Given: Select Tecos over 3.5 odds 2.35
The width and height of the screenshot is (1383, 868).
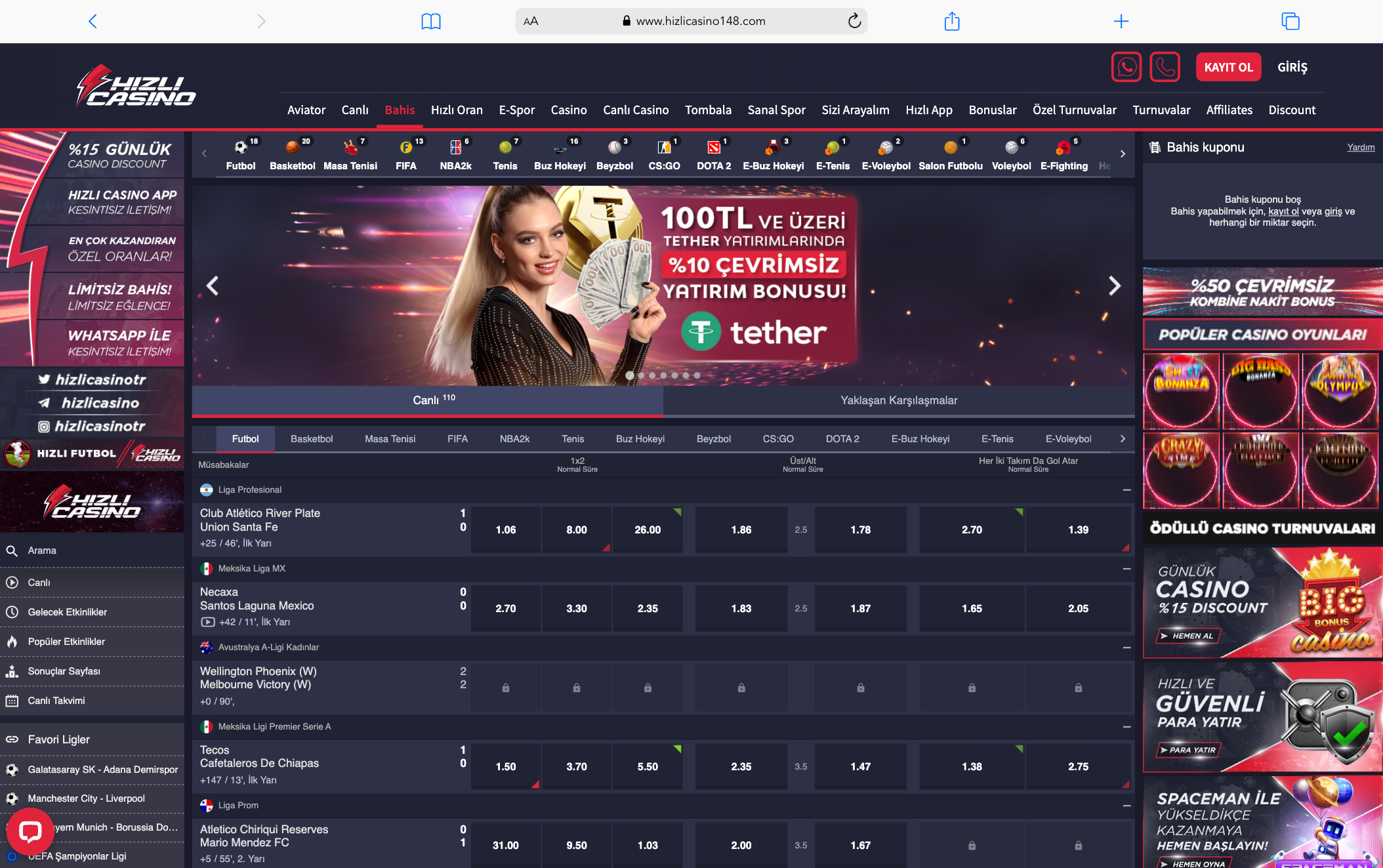Looking at the screenshot, I should (x=741, y=766).
